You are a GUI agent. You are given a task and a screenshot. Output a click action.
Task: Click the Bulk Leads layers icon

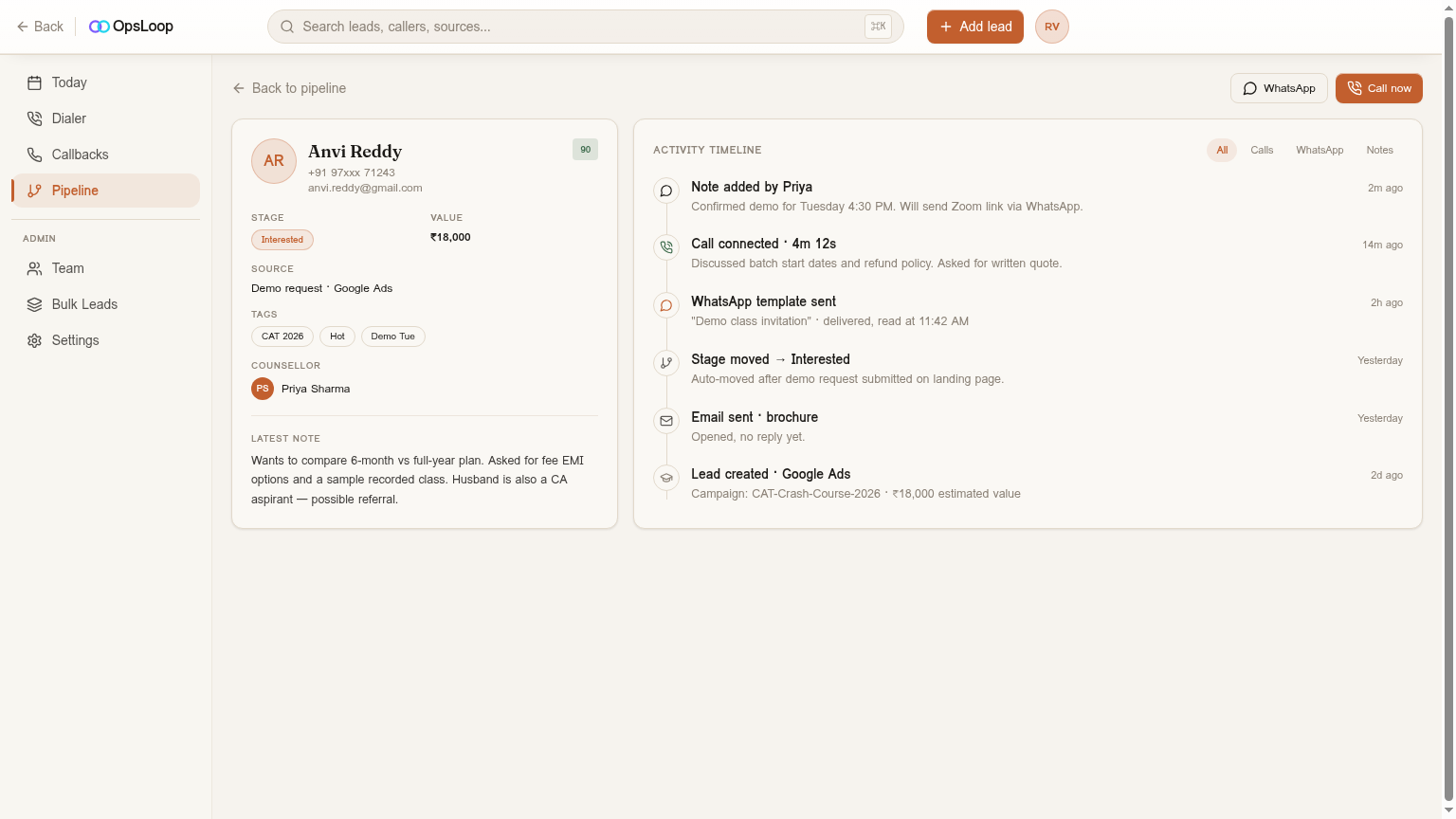pos(34,304)
